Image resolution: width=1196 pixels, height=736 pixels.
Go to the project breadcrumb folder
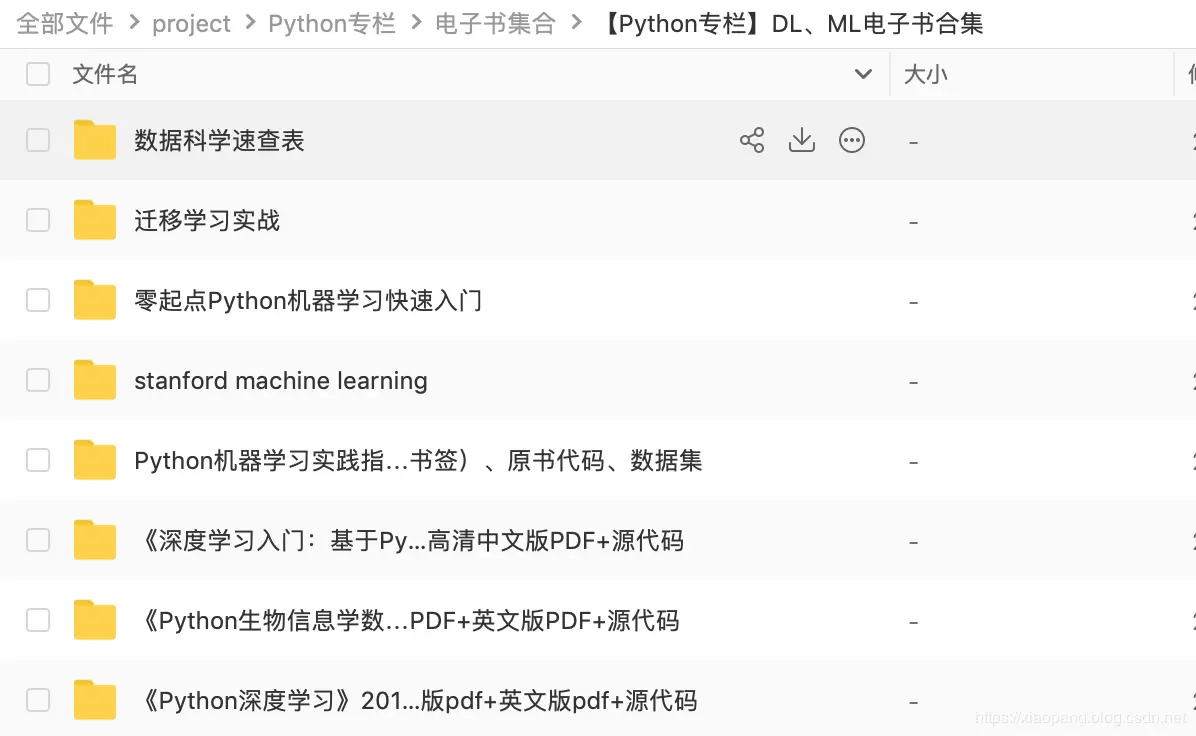point(191,23)
